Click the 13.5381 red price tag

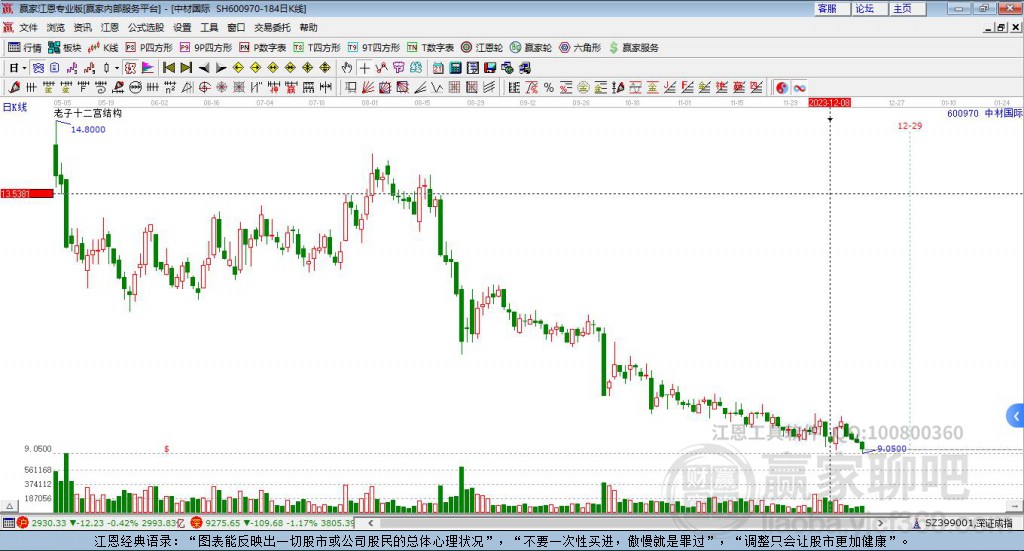click(x=27, y=193)
